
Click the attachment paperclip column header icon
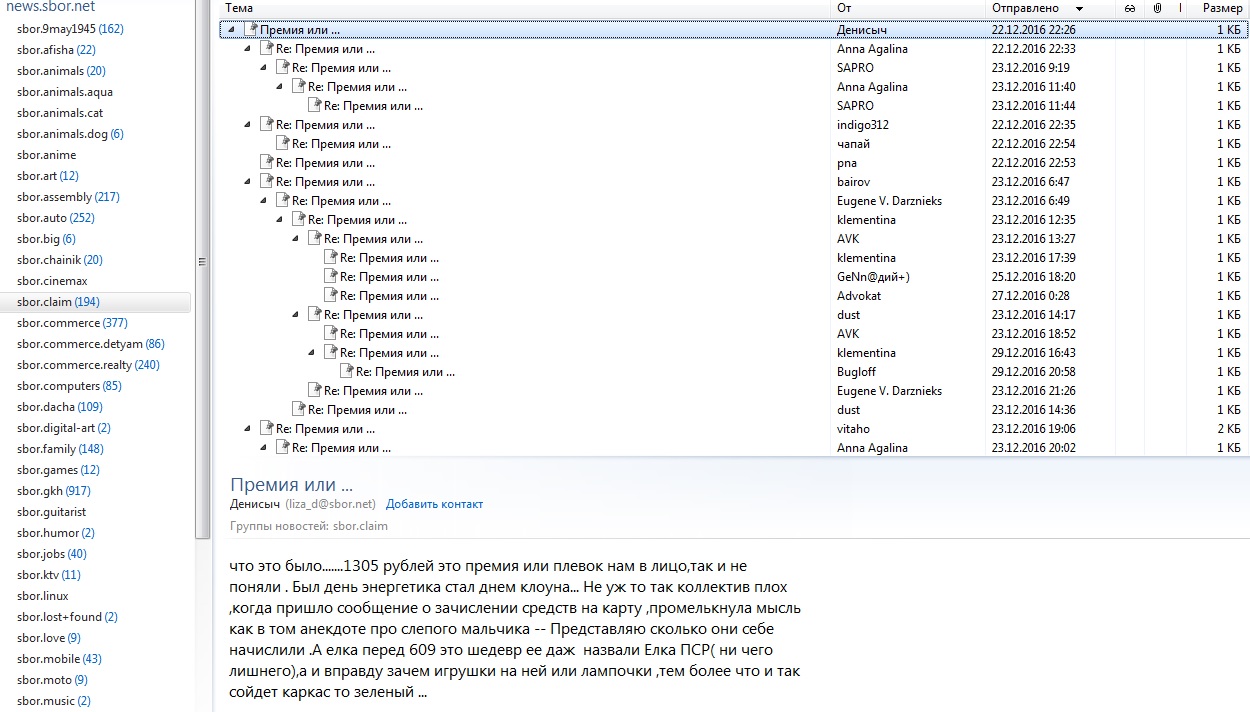[x=1157, y=8]
